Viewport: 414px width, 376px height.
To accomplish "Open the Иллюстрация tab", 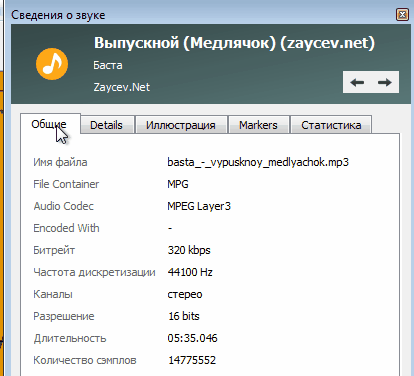I will [x=181, y=125].
